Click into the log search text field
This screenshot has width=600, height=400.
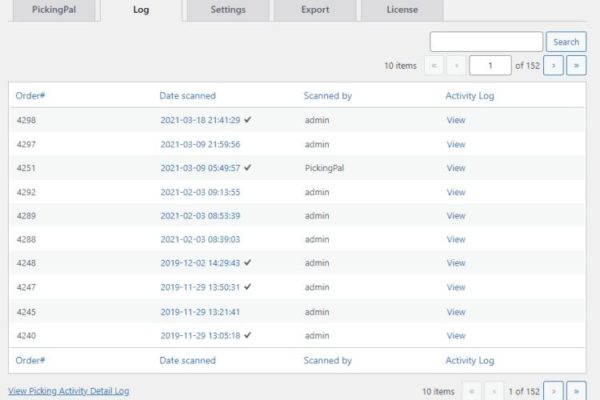486,42
